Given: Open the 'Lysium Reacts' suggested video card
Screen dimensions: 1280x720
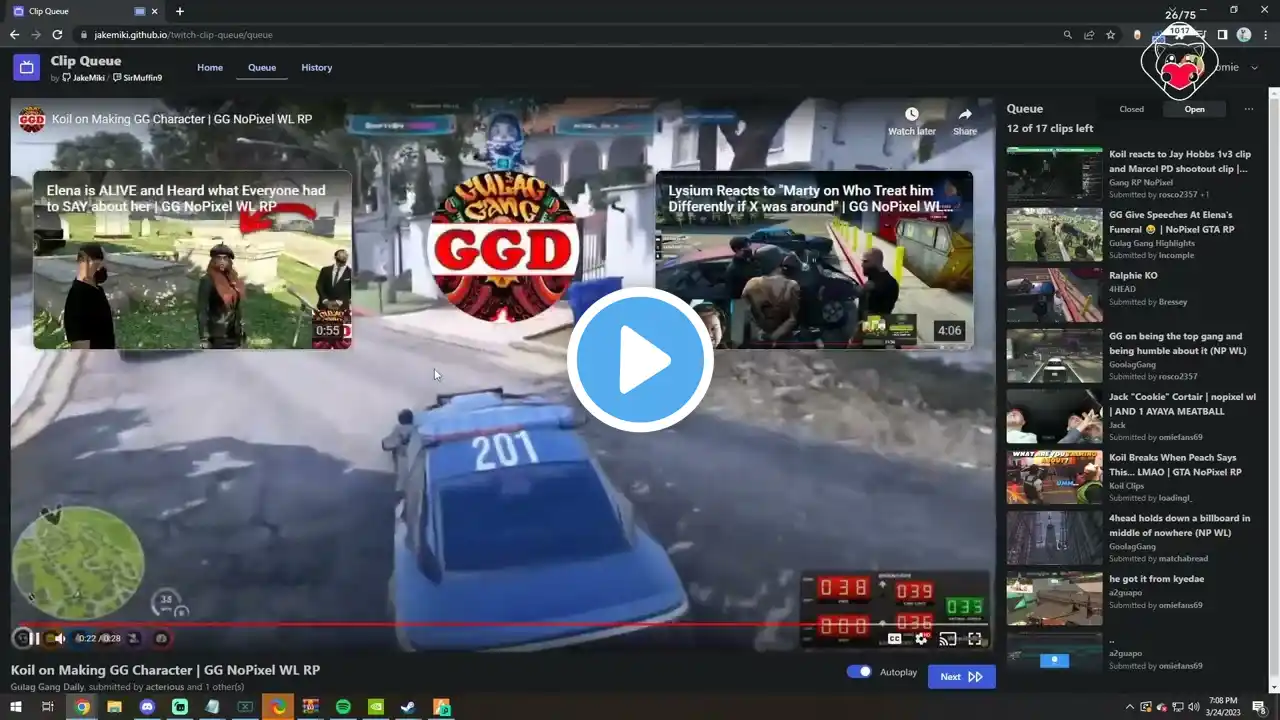Looking at the screenshot, I should pos(814,260).
